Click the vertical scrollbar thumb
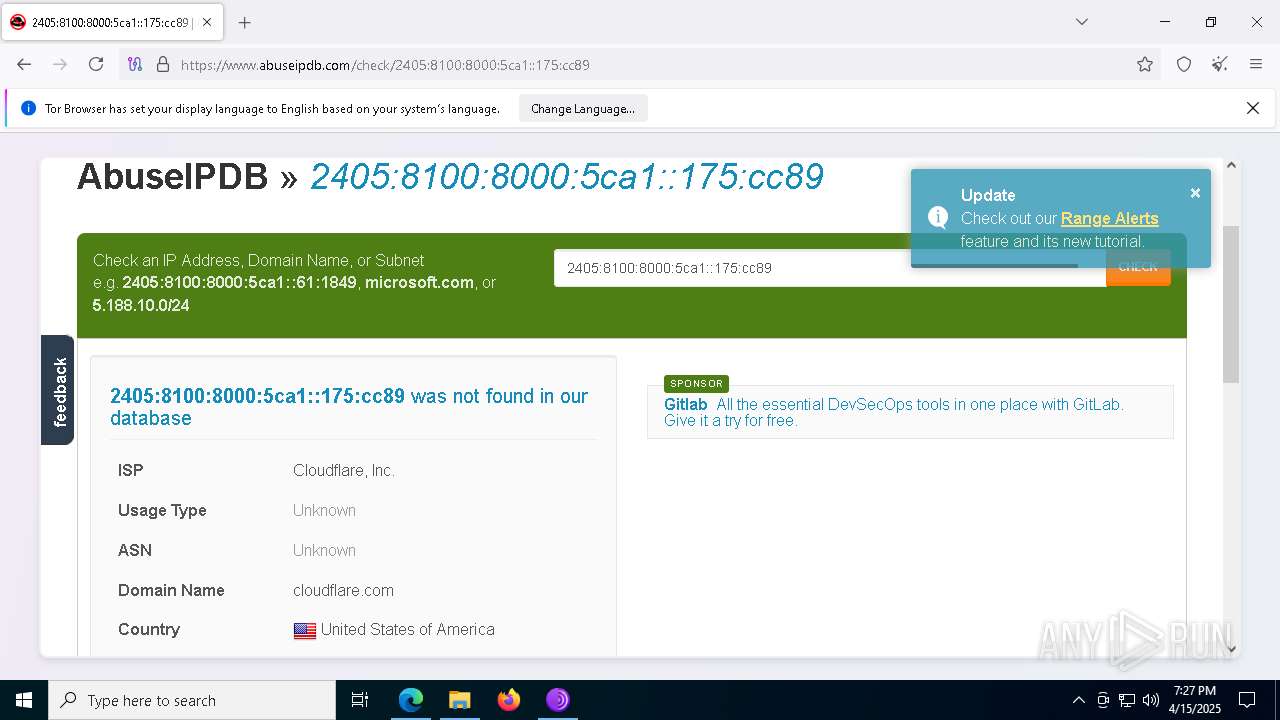This screenshot has height=720, width=1280. coord(1231,304)
